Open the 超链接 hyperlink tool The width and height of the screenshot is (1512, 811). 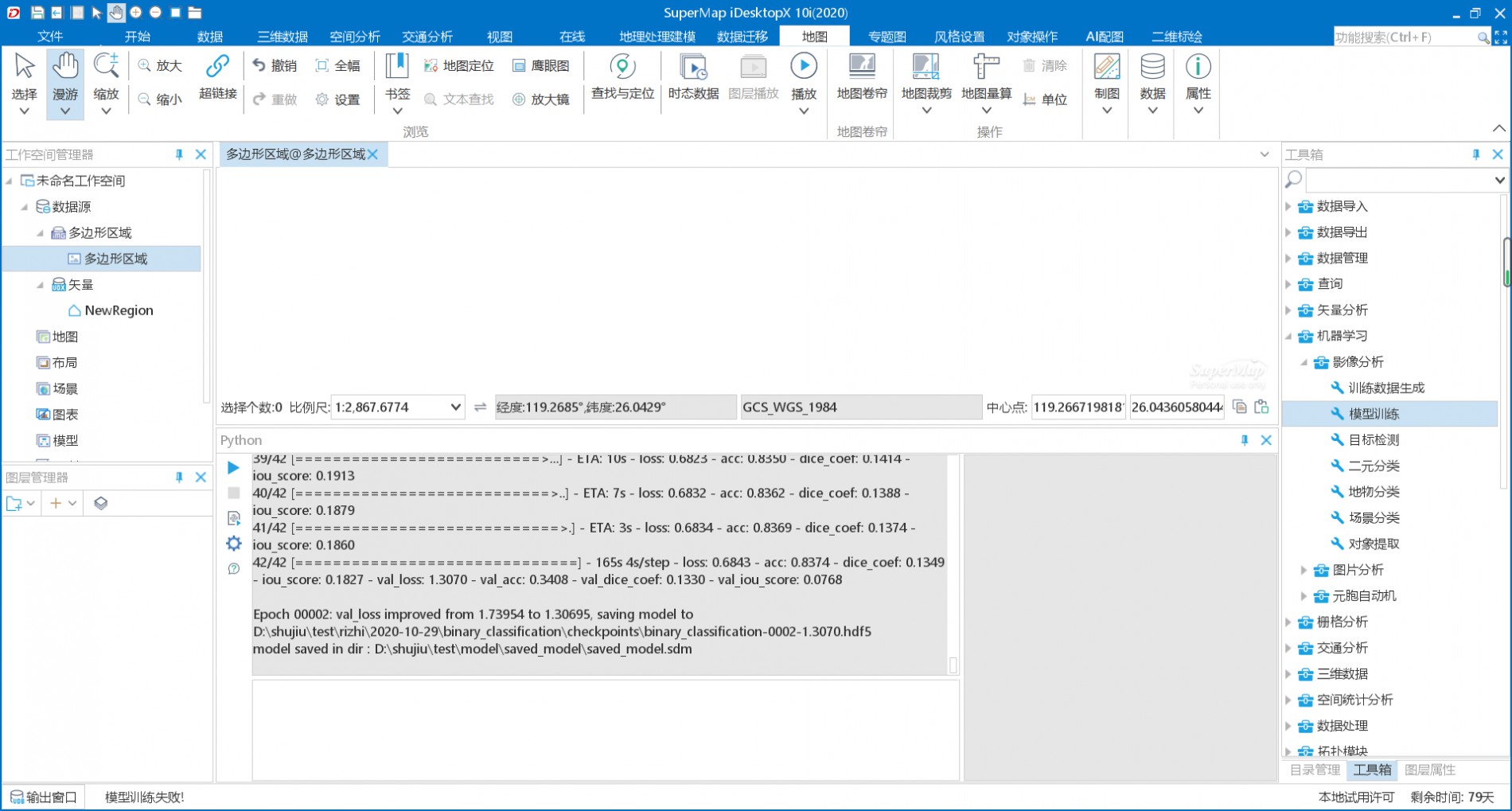click(x=217, y=76)
